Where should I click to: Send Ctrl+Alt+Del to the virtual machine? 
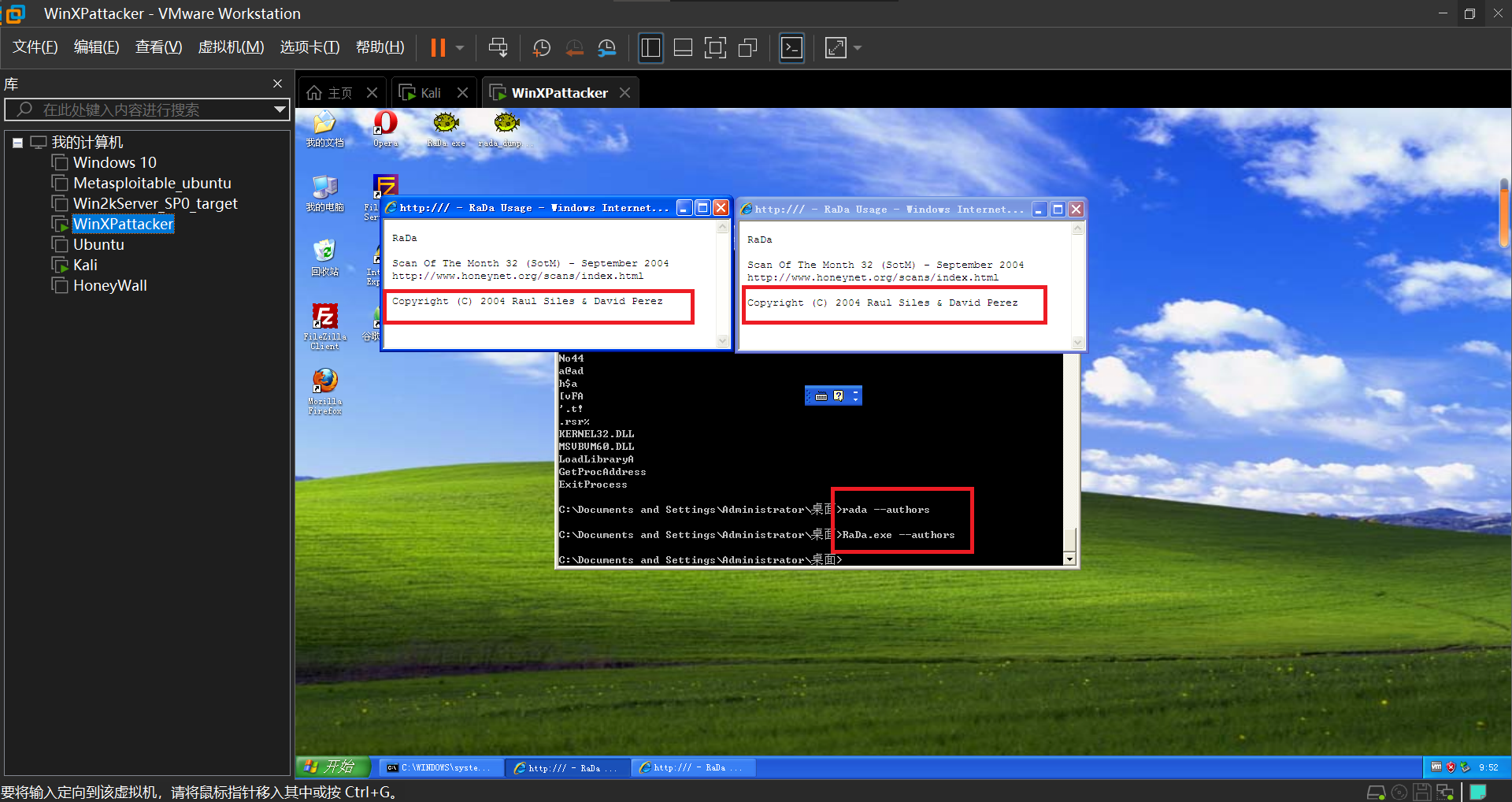coord(498,48)
